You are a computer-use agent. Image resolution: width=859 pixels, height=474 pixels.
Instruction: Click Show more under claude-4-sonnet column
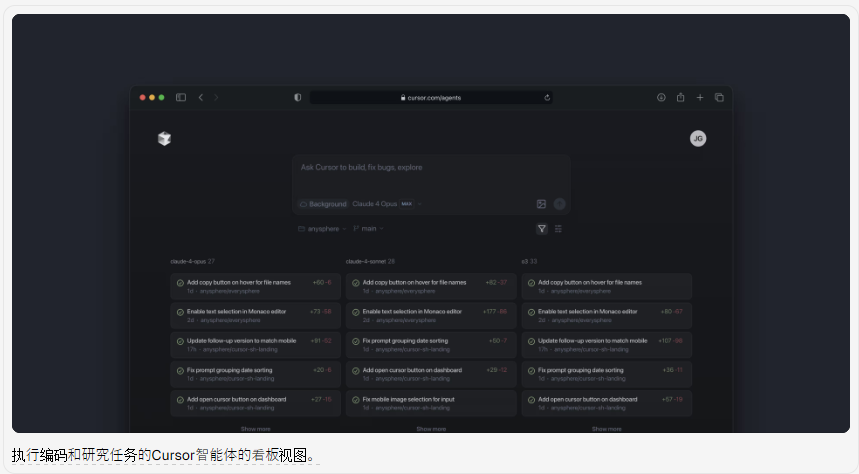click(x=431, y=429)
